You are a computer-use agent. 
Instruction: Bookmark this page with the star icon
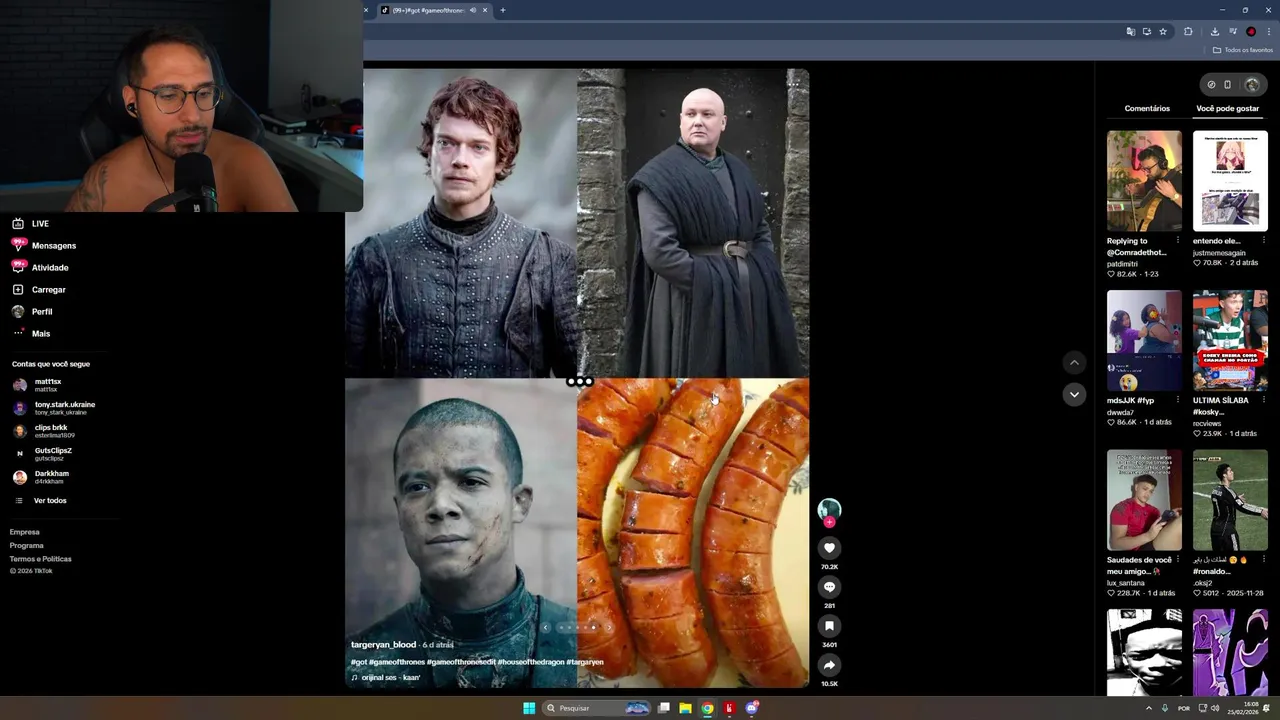[x=1163, y=31]
